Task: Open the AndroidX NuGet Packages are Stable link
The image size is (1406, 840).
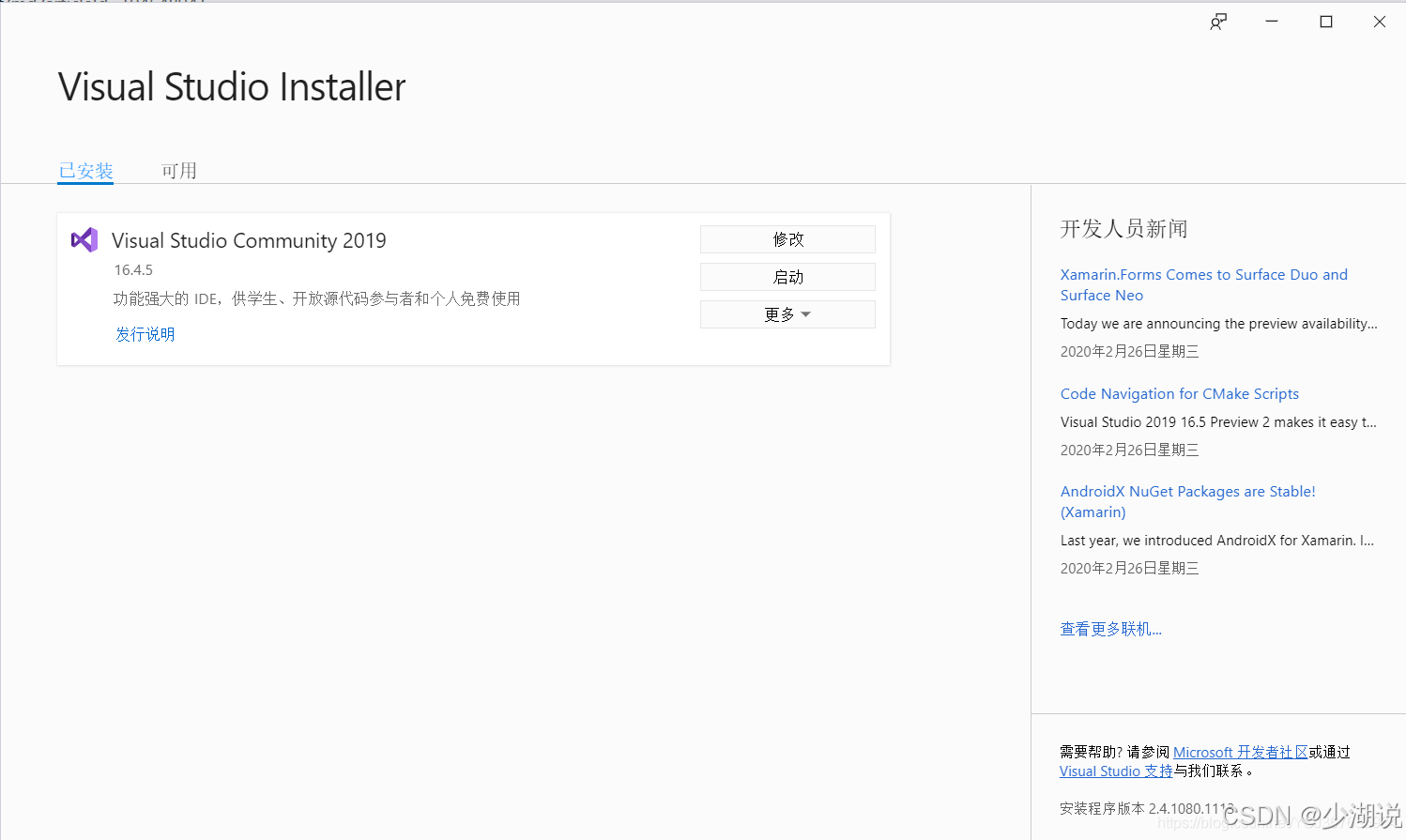Action: (1187, 501)
